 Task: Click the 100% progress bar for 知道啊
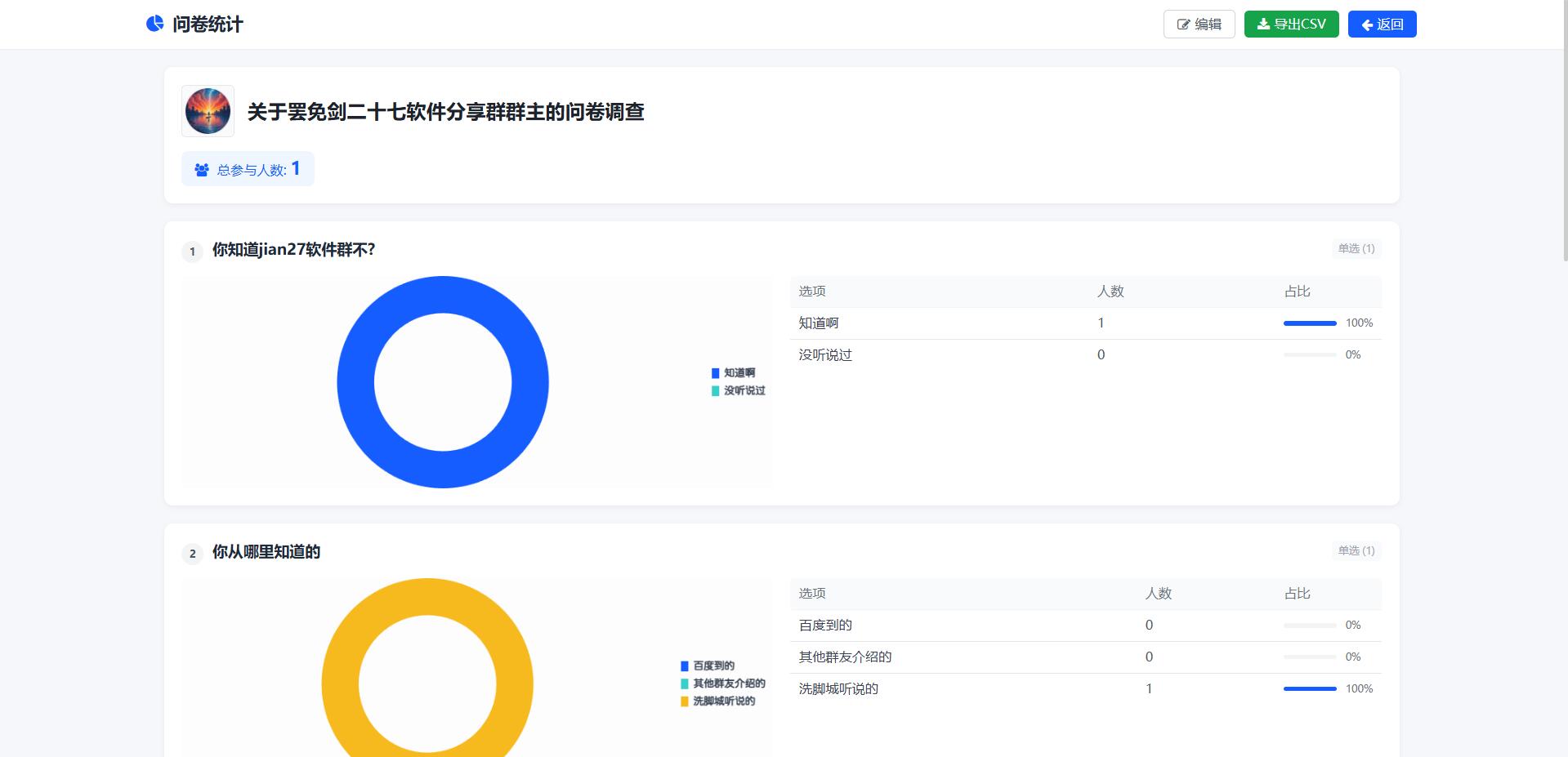click(1310, 323)
